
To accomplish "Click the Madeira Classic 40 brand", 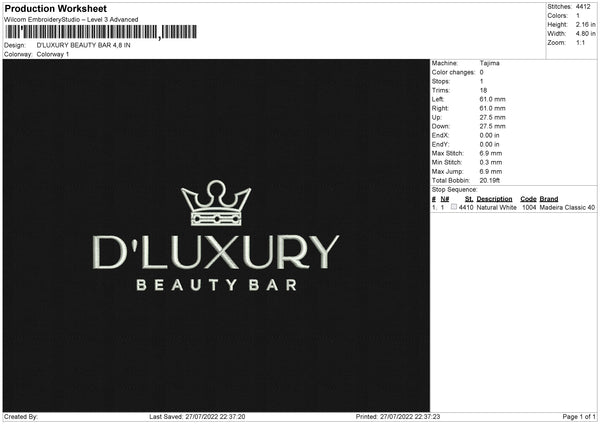I will [x=567, y=207].
